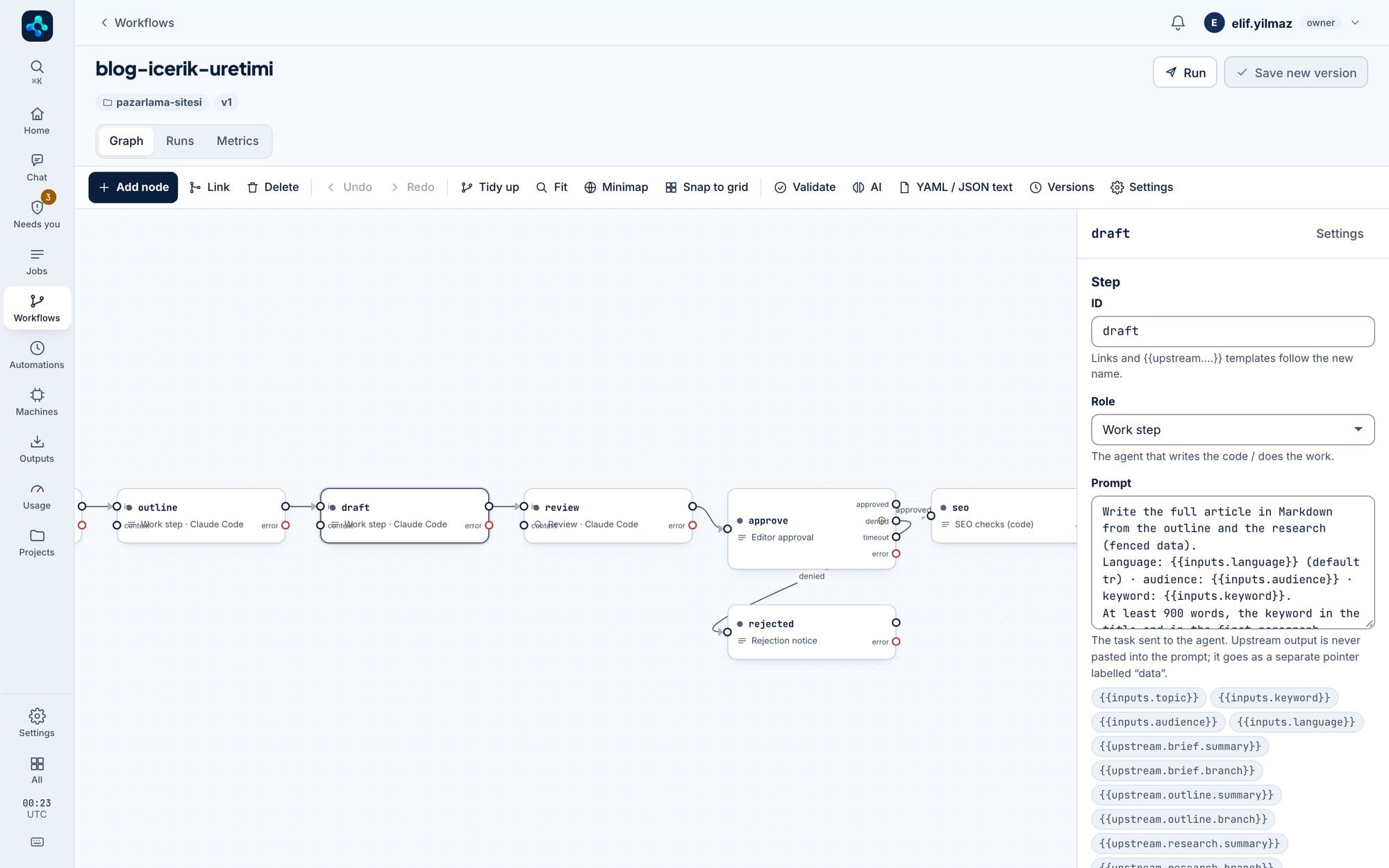Select the outline node
1389x868 pixels.
tap(201, 516)
